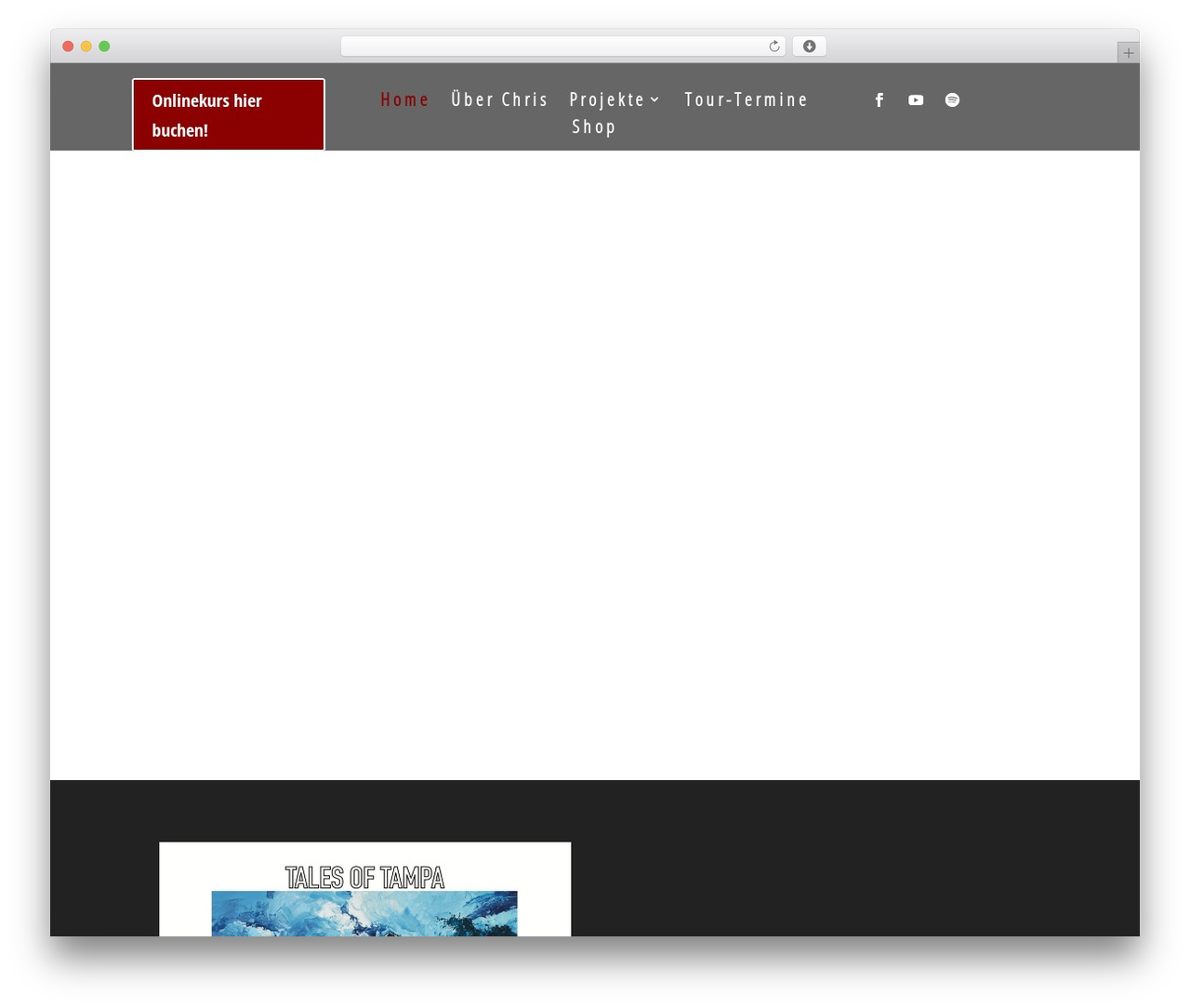Maximize the window with the green button
The image size is (1190, 1008).
(104, 46)
